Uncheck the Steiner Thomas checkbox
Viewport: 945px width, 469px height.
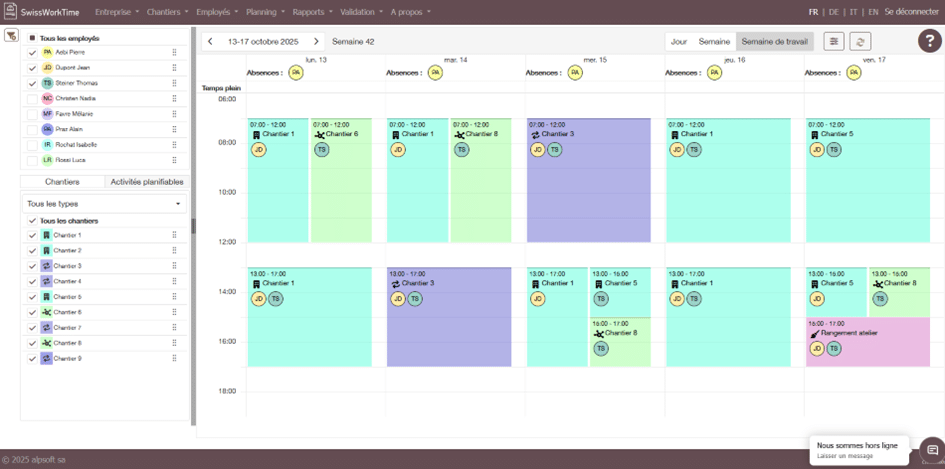tap(33, 83)
